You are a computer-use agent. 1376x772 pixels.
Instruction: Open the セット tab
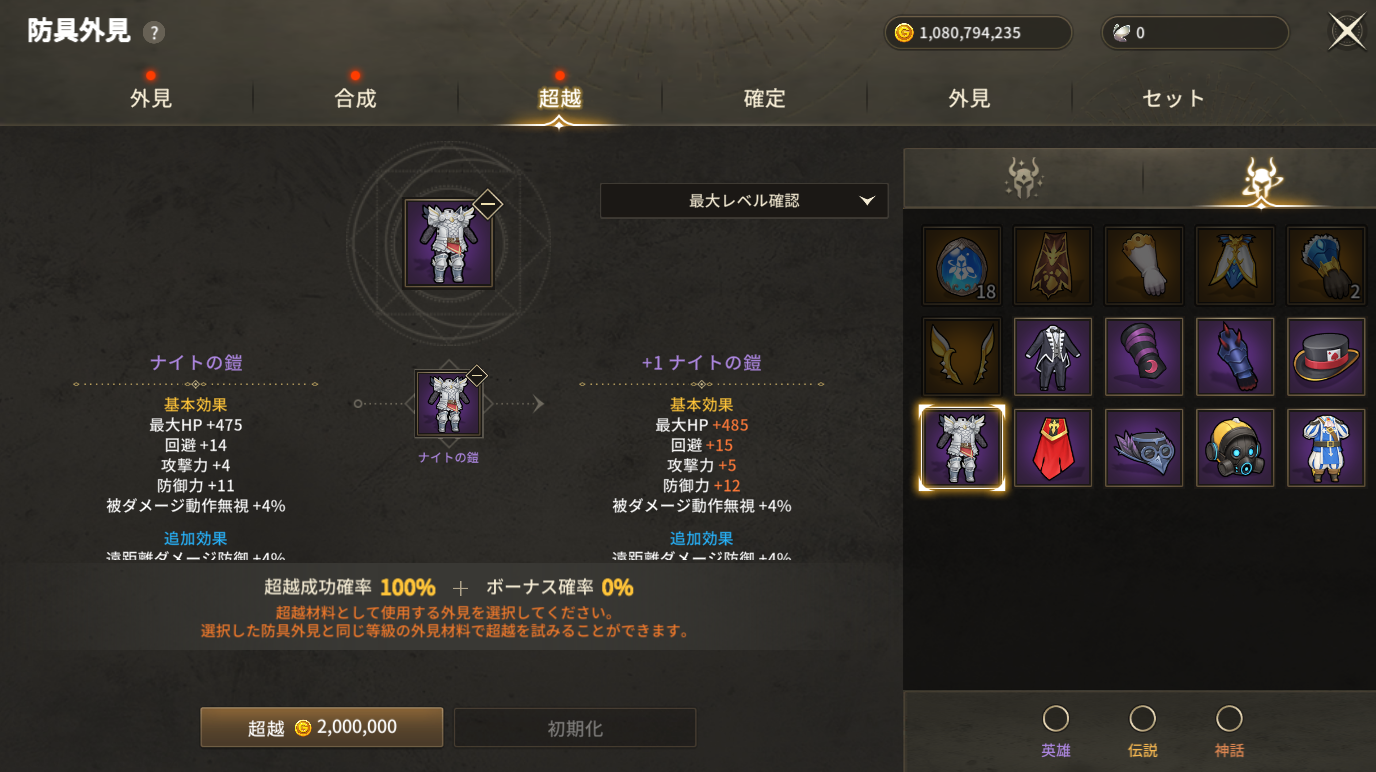click(1174, 98)
